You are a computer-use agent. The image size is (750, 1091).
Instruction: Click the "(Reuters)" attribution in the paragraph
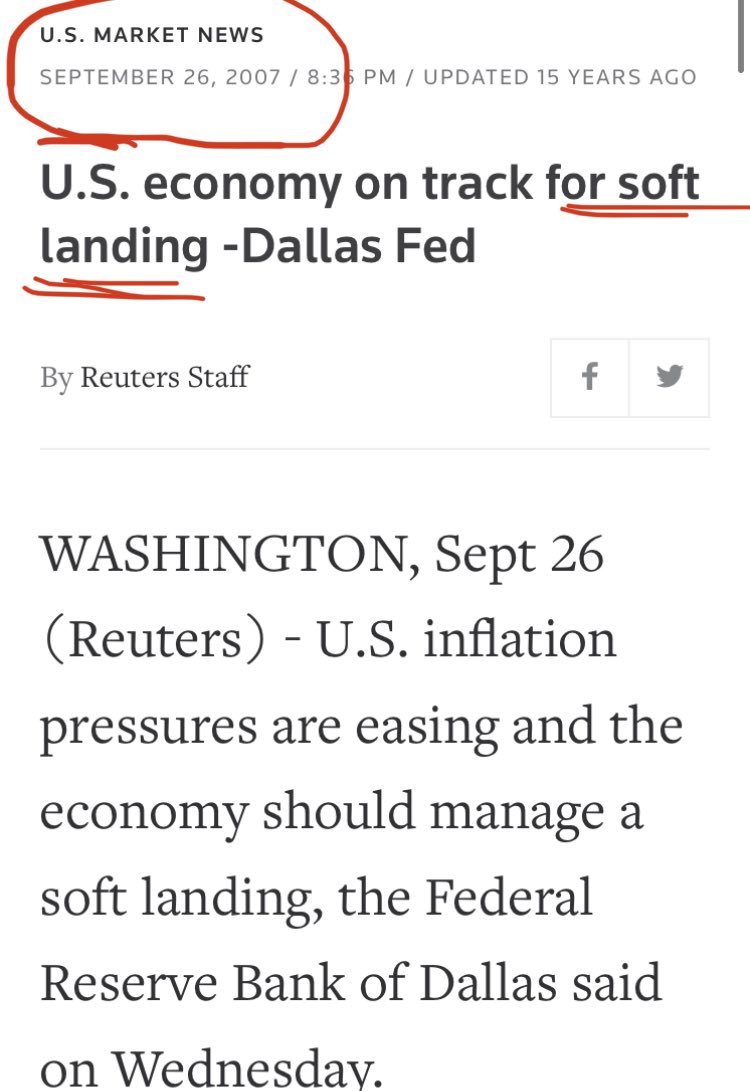[154, 641]
